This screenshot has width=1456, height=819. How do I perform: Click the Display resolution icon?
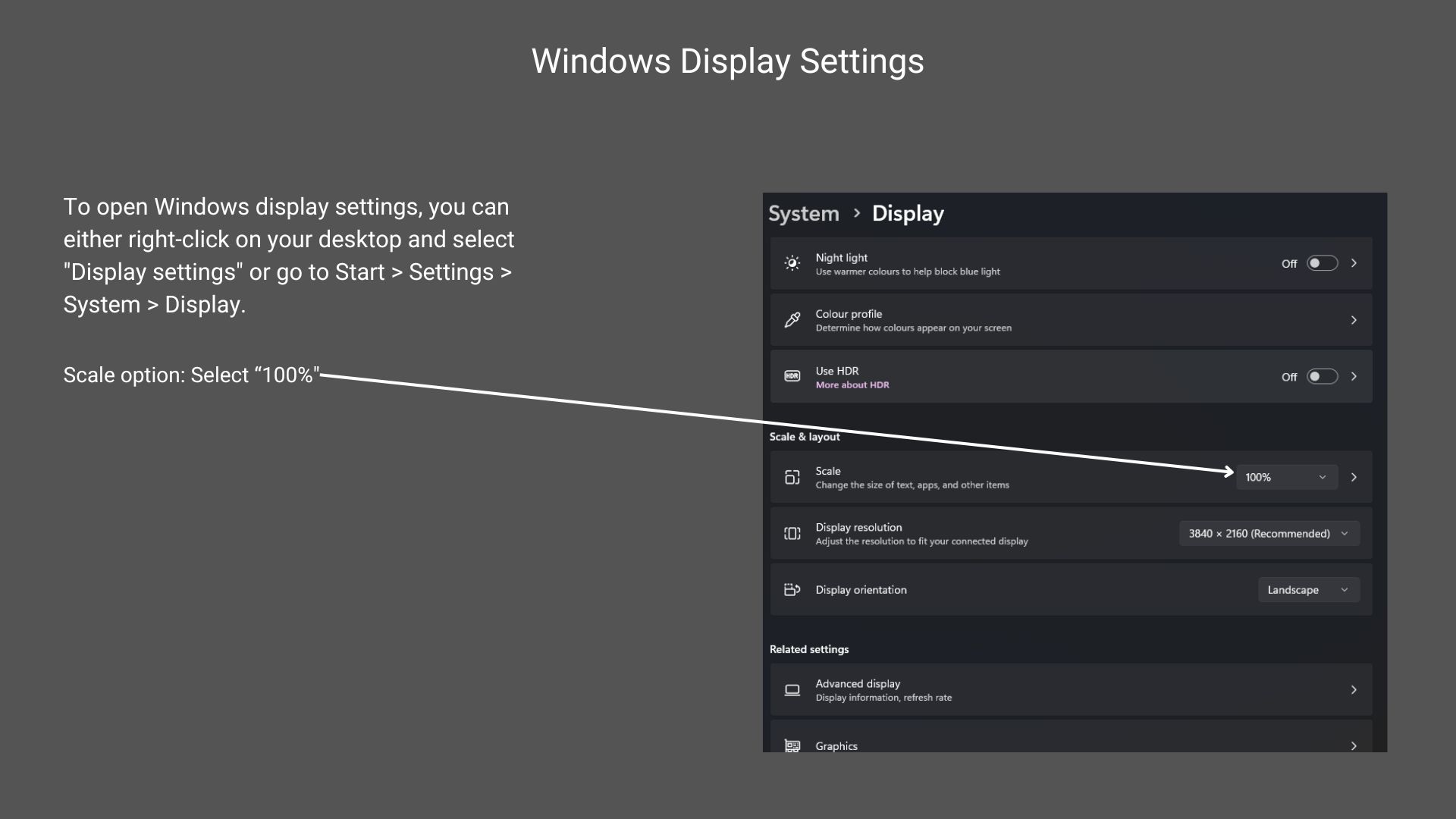tap(792, 533)
